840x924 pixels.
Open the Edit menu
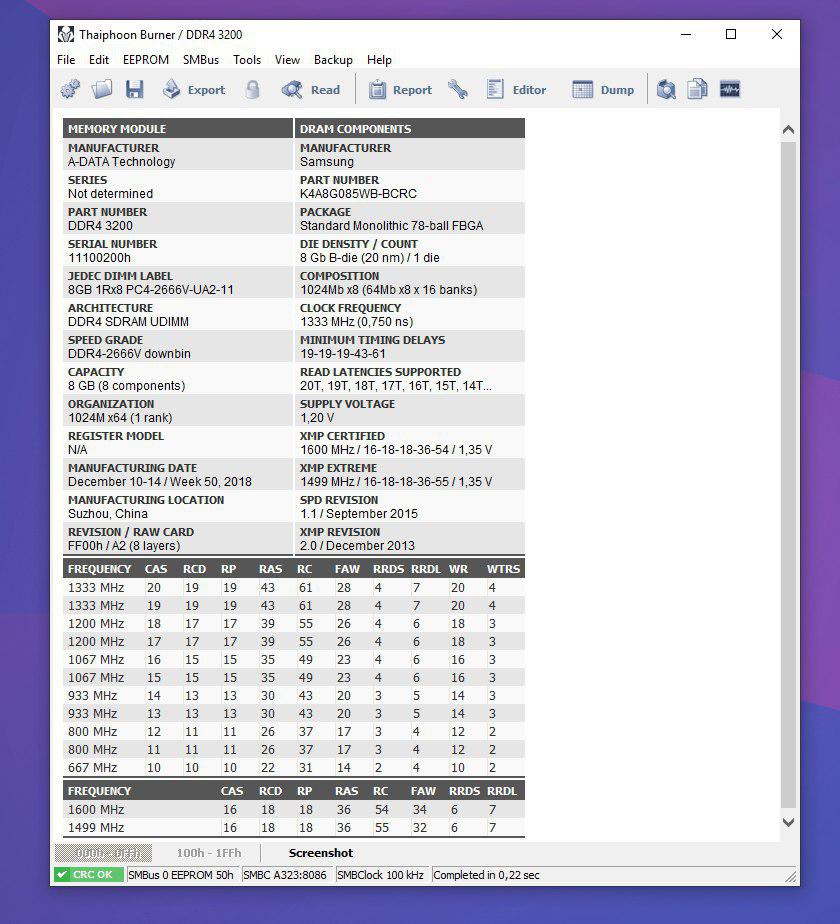[99, 60]
